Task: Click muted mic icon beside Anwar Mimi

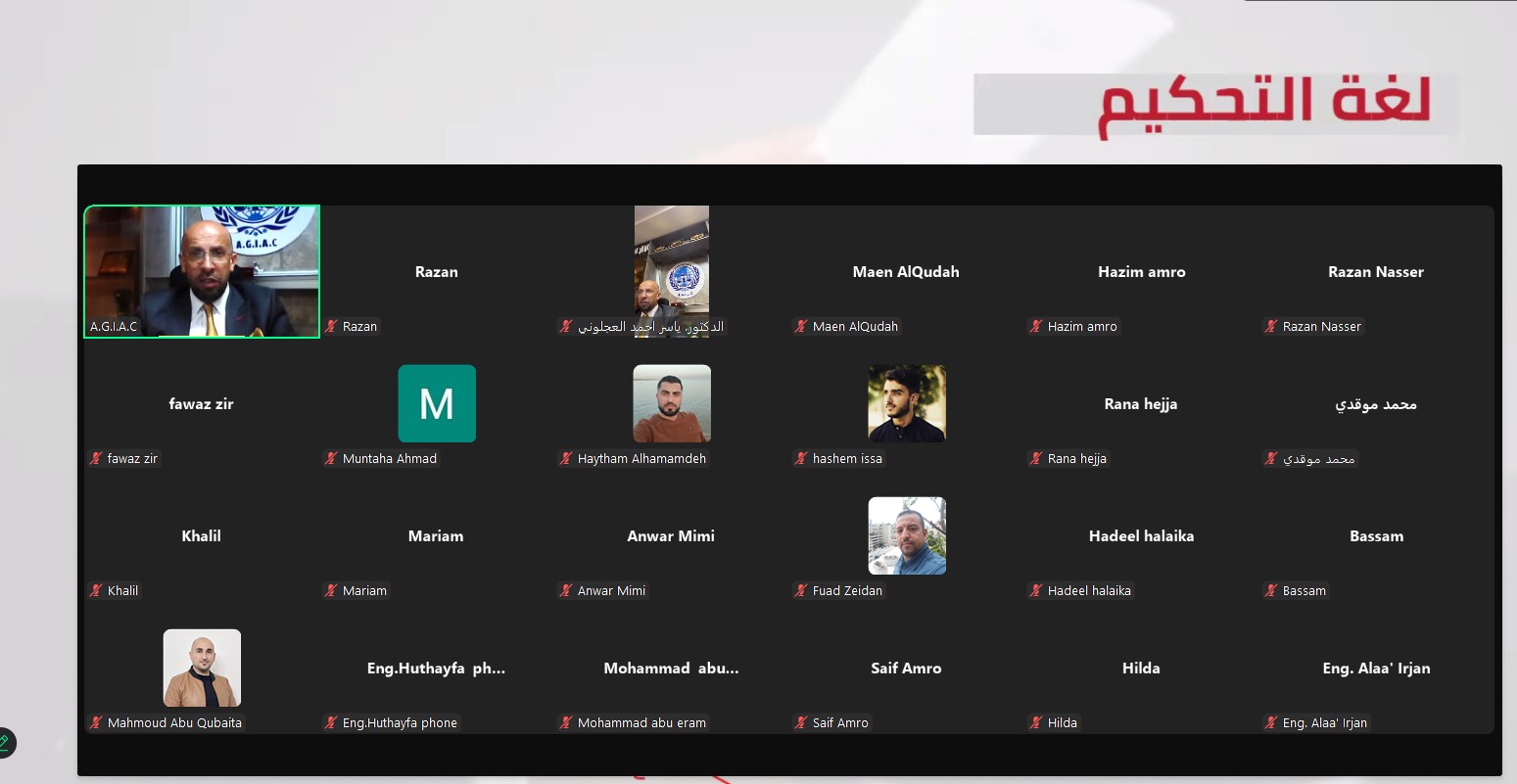Action: (x=566, y=591)
